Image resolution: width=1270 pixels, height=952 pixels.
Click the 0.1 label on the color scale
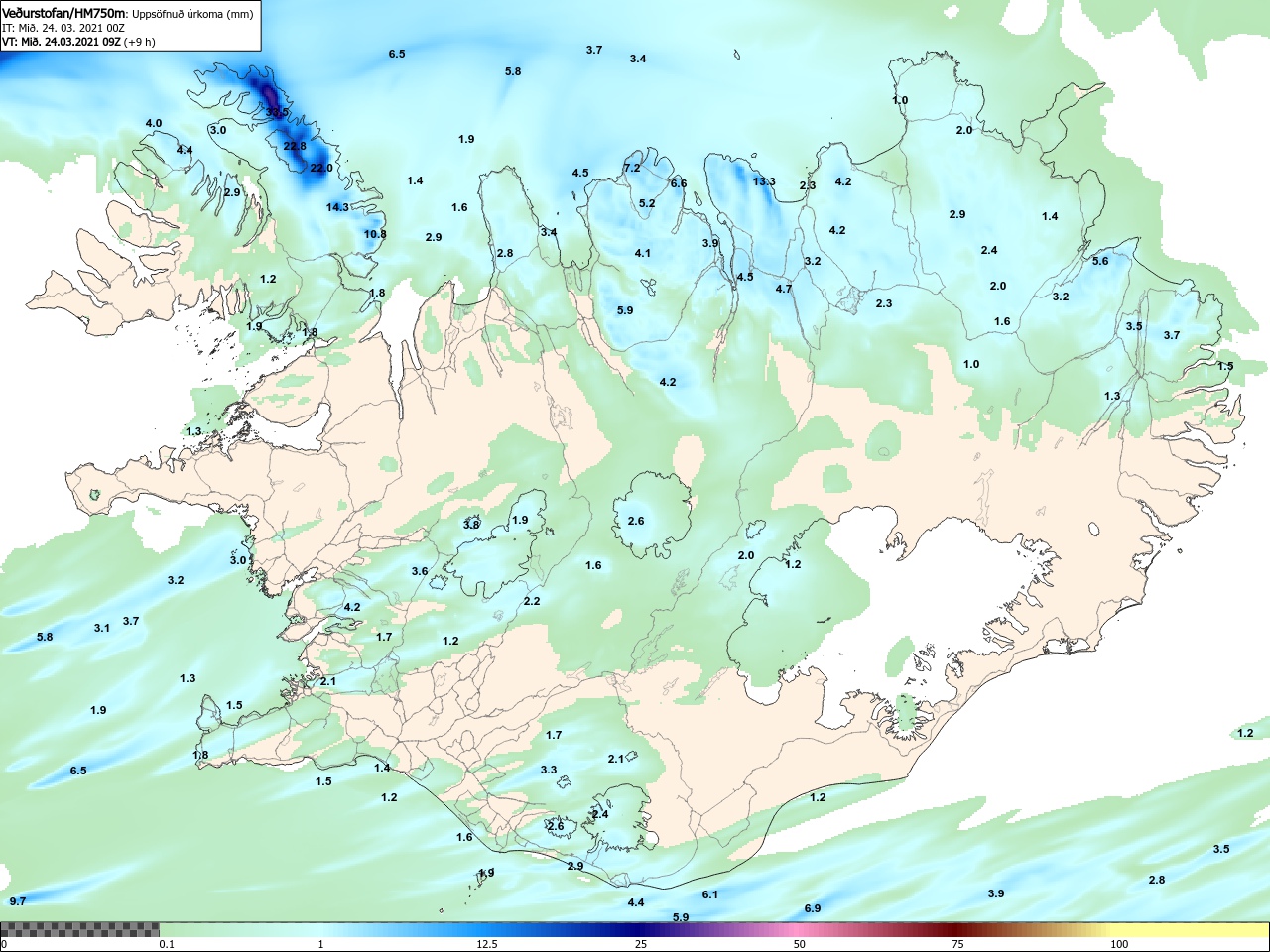(167, 944)
